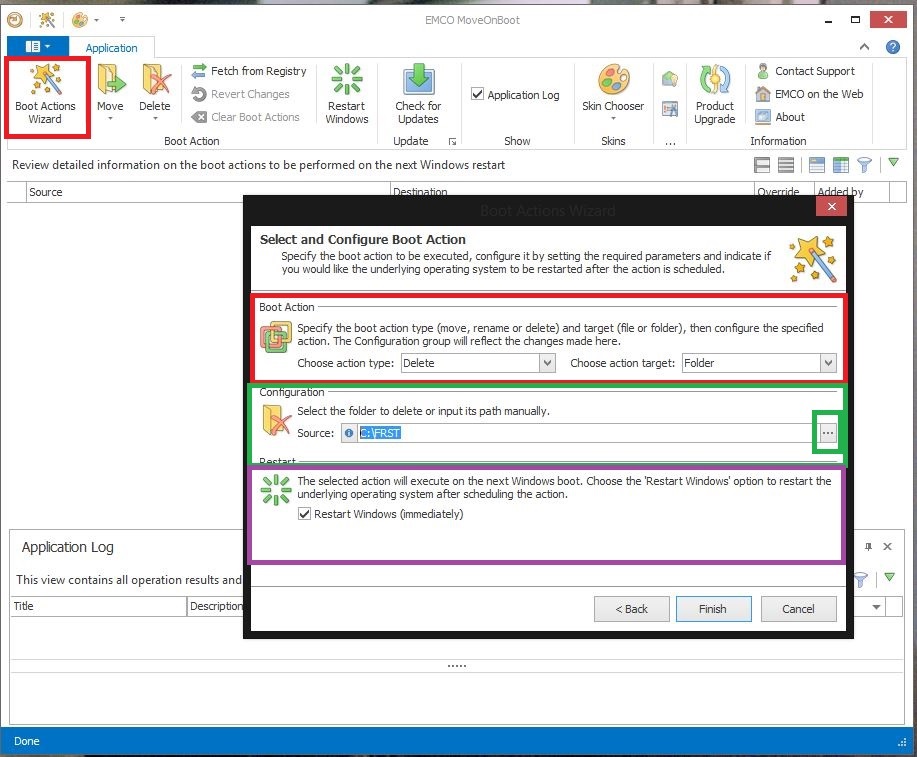Toggle the Application Log checkbox

pyautogui.click(x=477, y=94)
